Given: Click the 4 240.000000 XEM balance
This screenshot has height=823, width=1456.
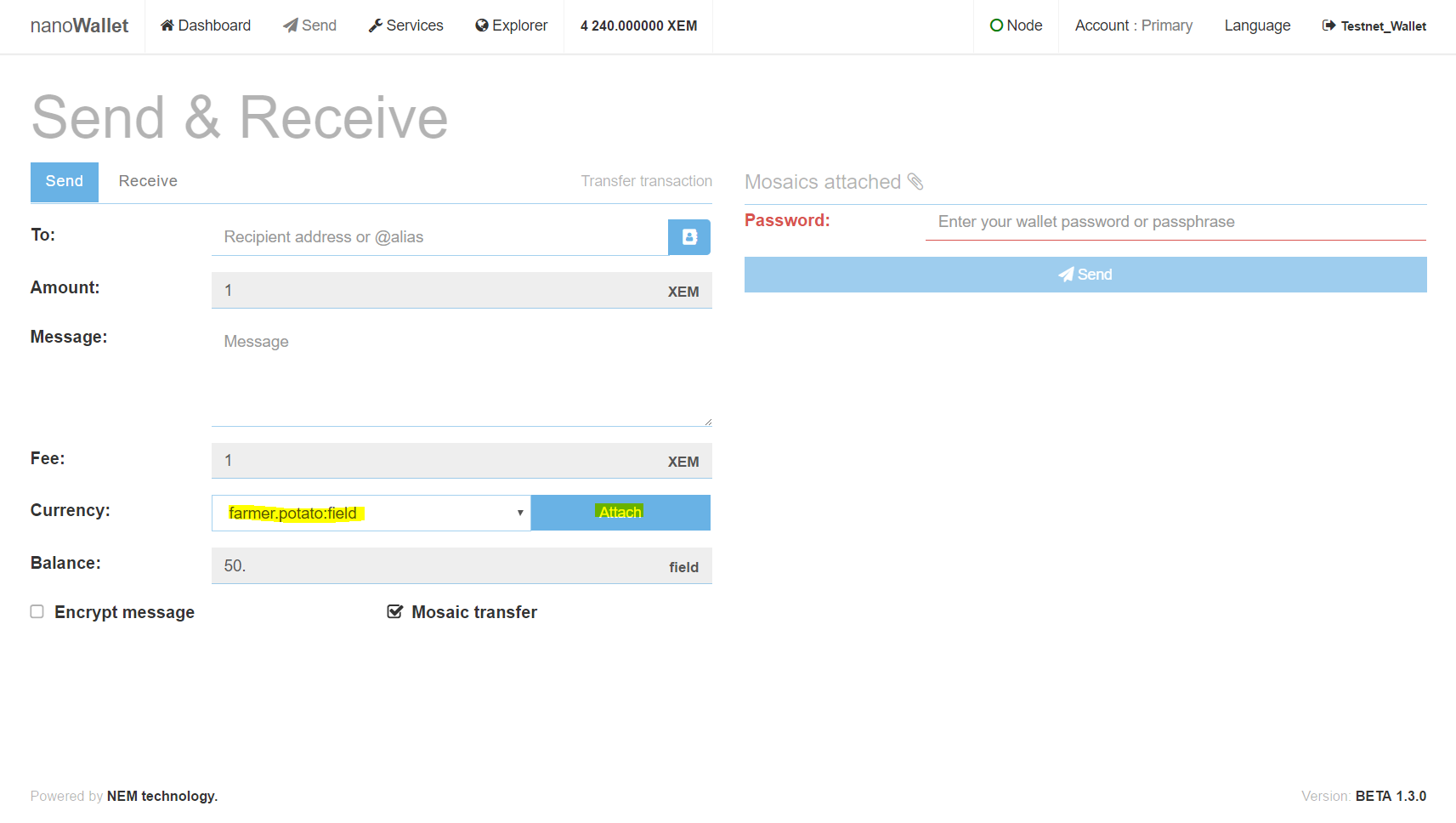Looking at the screenshot, I should (638, 26).
